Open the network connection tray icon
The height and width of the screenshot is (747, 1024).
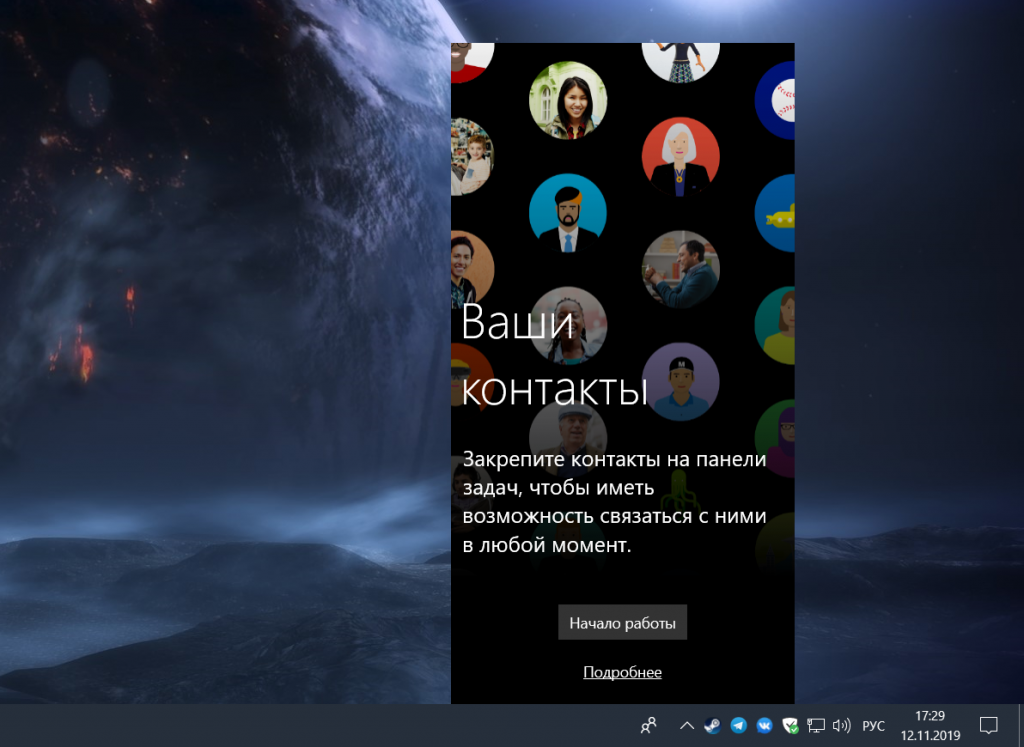point(816,725)
